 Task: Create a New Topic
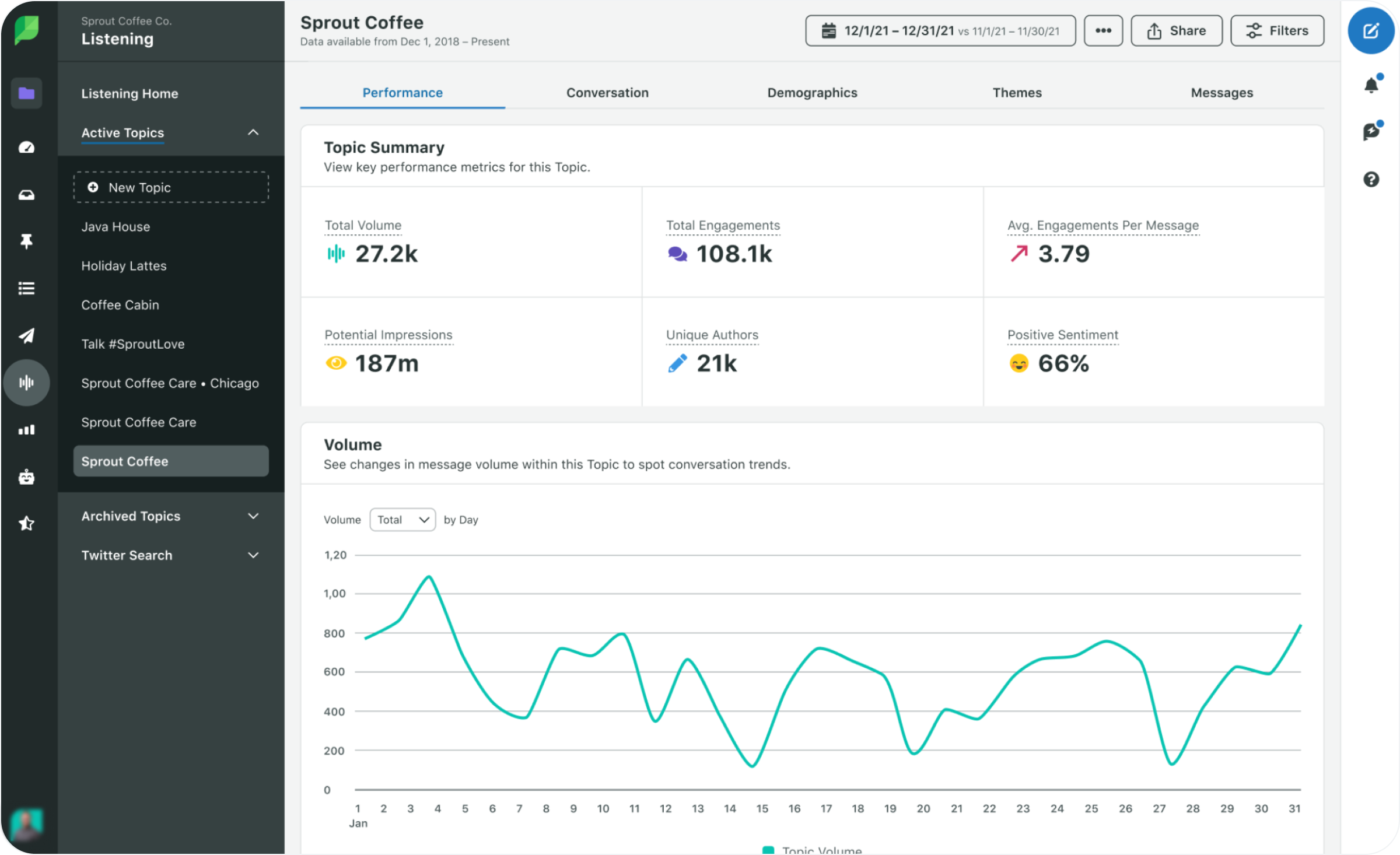pos(171,187)
